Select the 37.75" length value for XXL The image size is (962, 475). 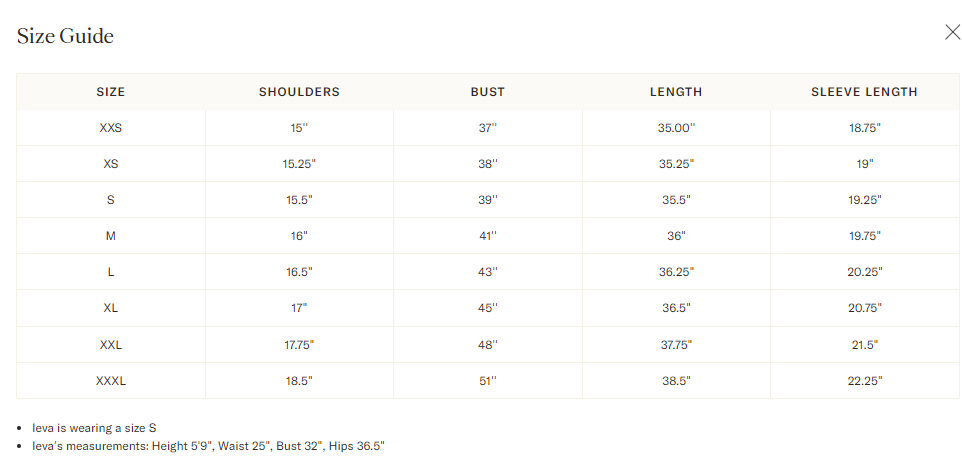click(x=676, y=345)
